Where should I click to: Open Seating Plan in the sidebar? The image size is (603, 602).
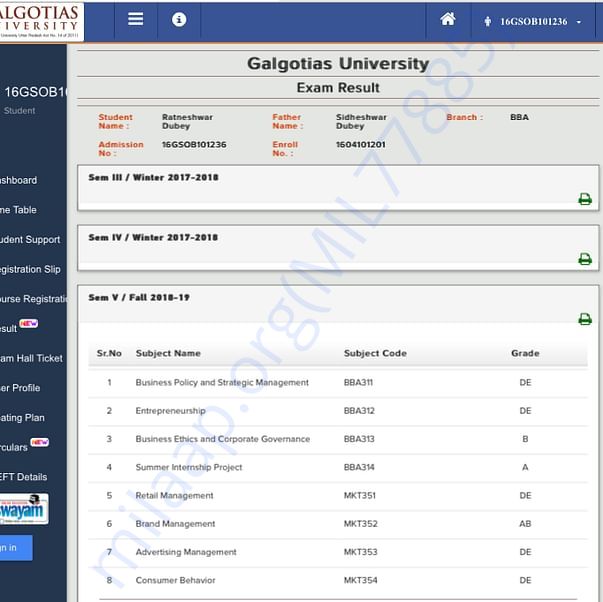22,418
